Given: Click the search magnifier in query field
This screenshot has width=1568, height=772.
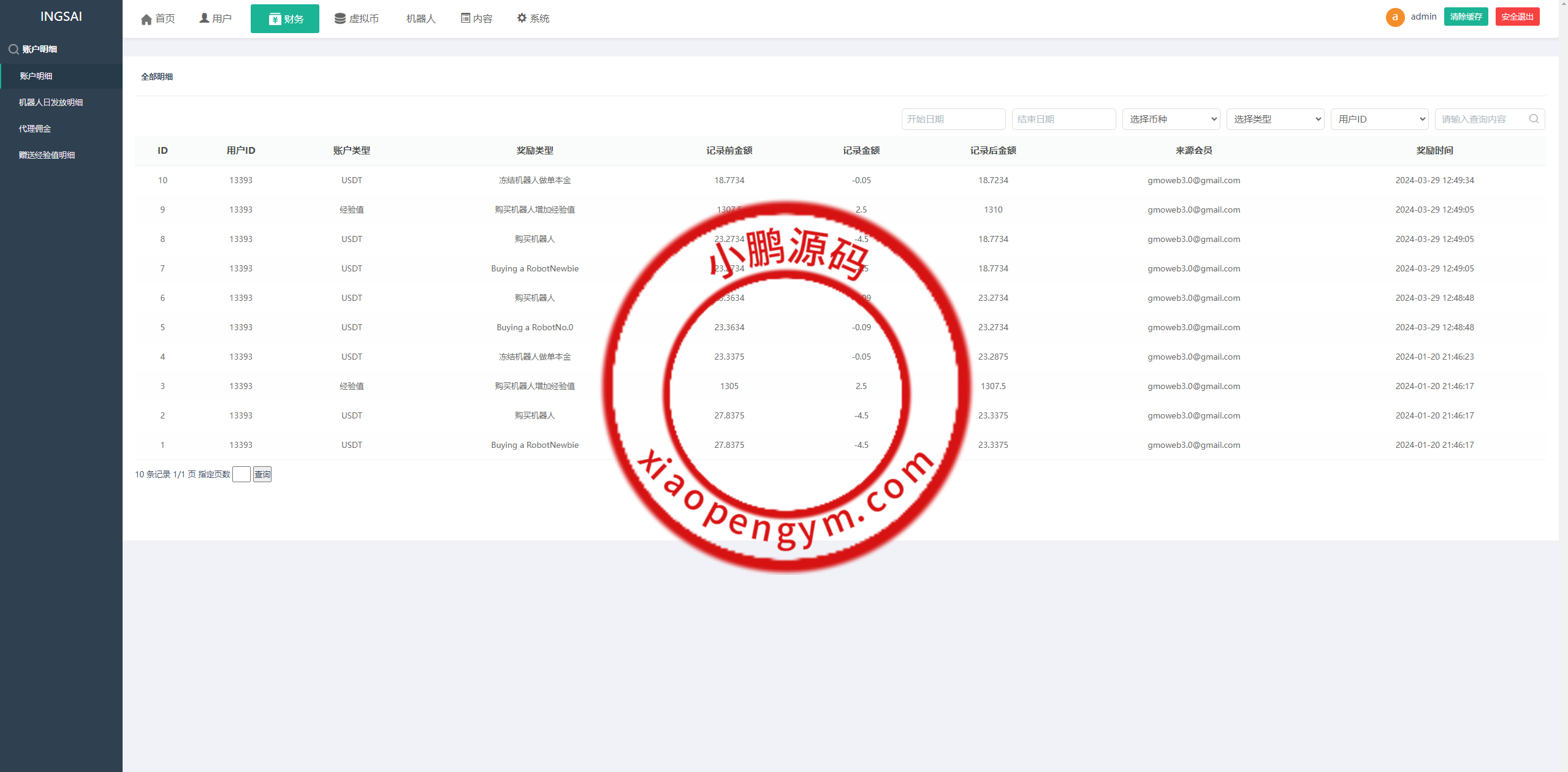Looking at the screenshot, I should pyautogui.click(x=1534, y=119).
